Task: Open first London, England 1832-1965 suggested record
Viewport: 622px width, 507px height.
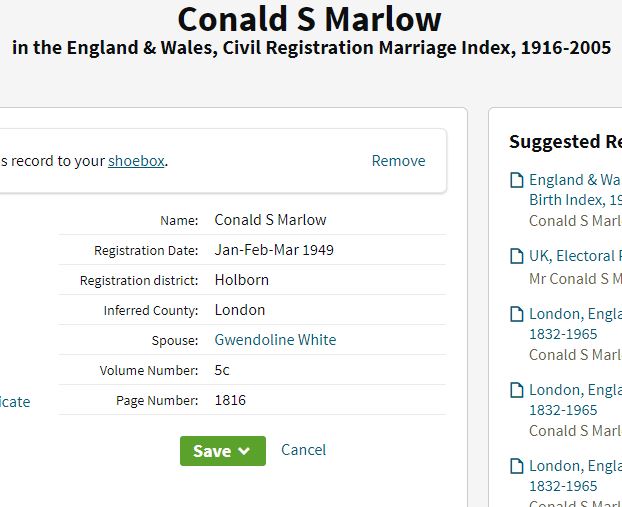Action: click(574, 314)
